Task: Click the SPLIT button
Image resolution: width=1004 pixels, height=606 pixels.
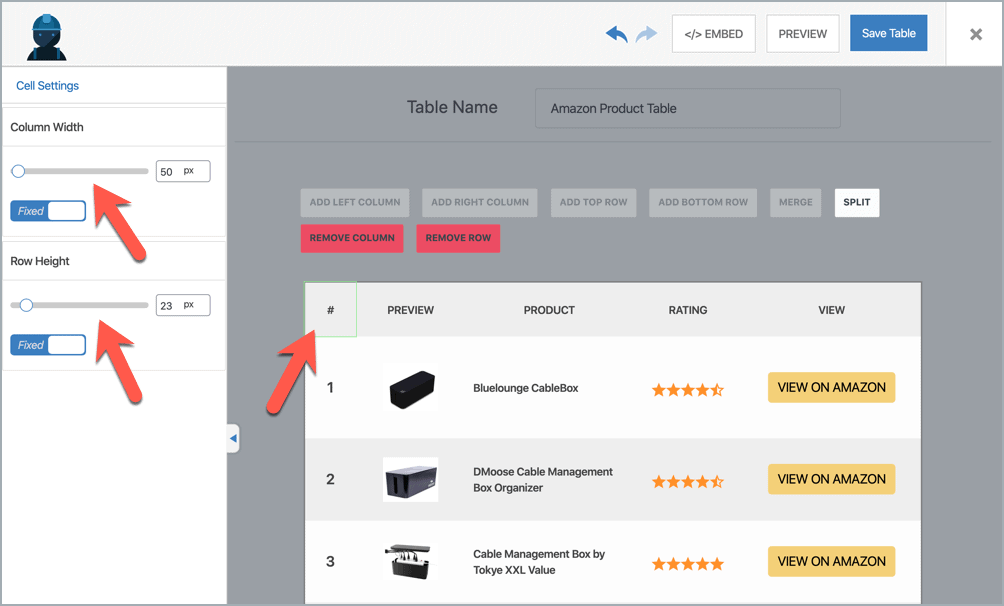Action: pos(857,202)
